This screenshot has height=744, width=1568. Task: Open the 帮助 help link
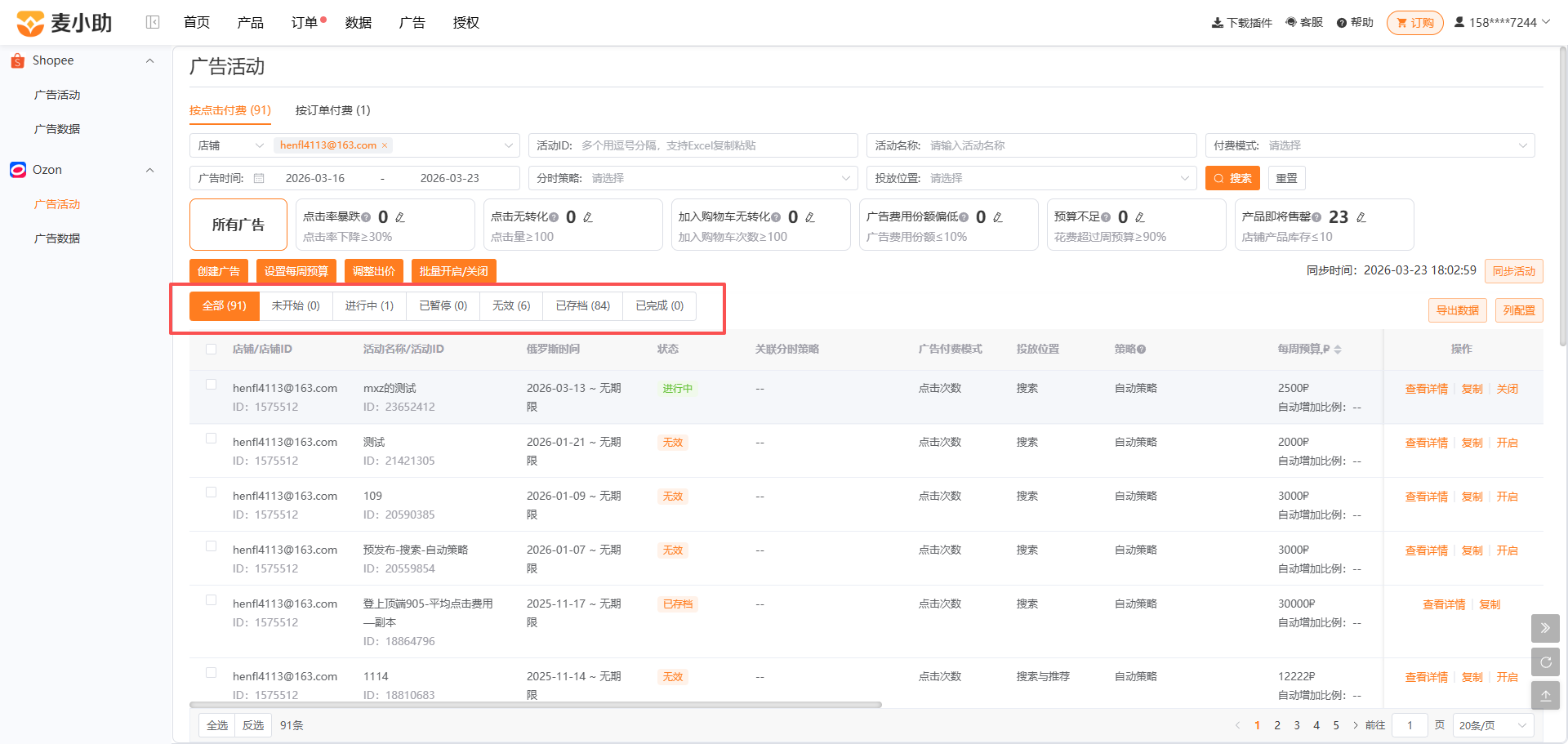pos(1355,22)
